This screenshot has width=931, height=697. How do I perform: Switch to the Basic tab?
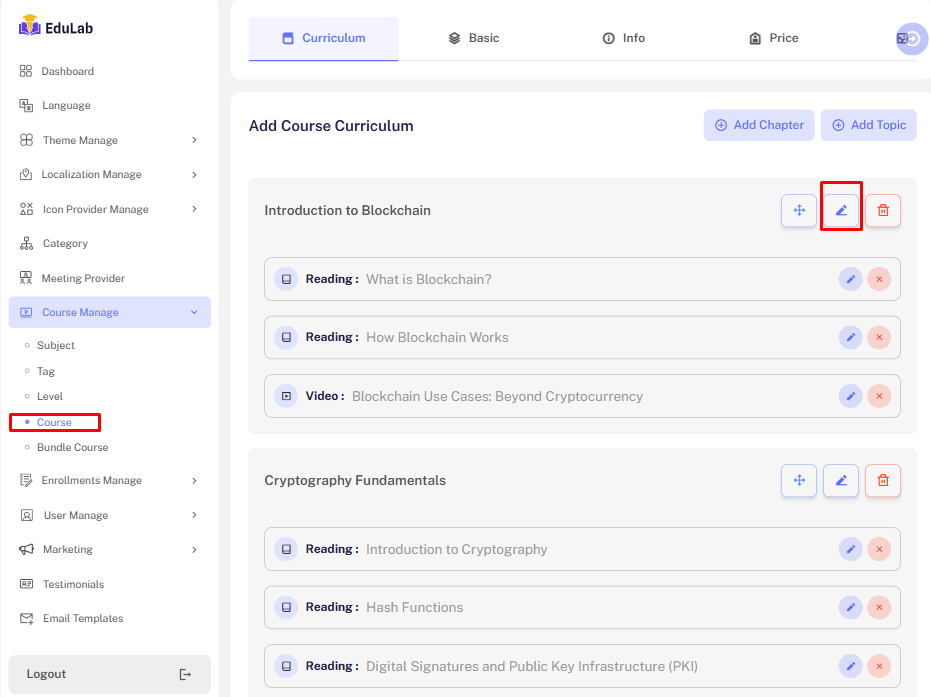point(473,38)
